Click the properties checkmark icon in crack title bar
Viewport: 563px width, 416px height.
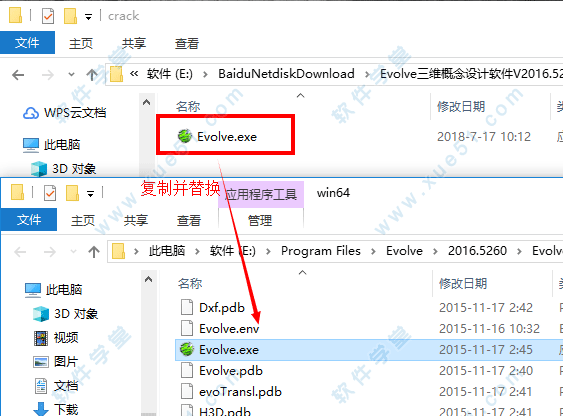[x=48, y=16]
